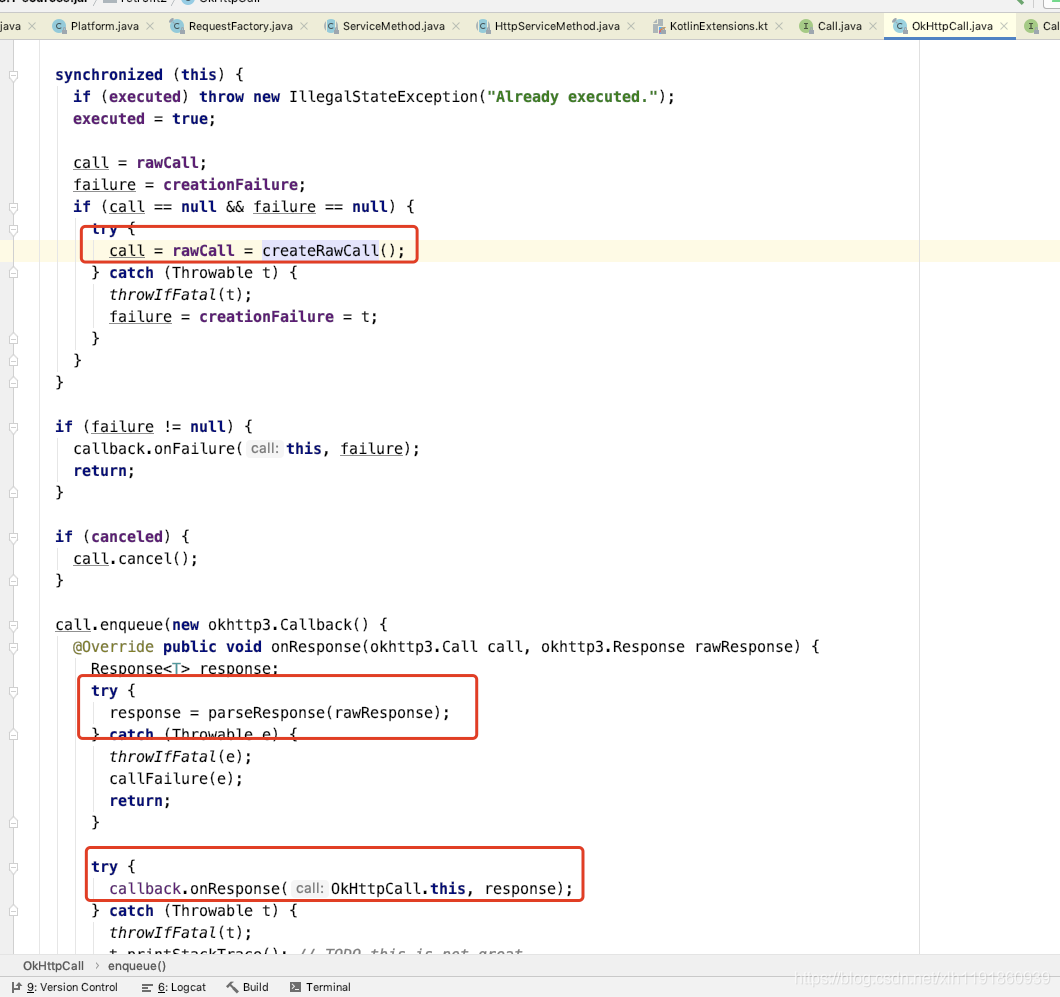
Task: Click the Platform.java class file icon
Action: tap(59, 26)
